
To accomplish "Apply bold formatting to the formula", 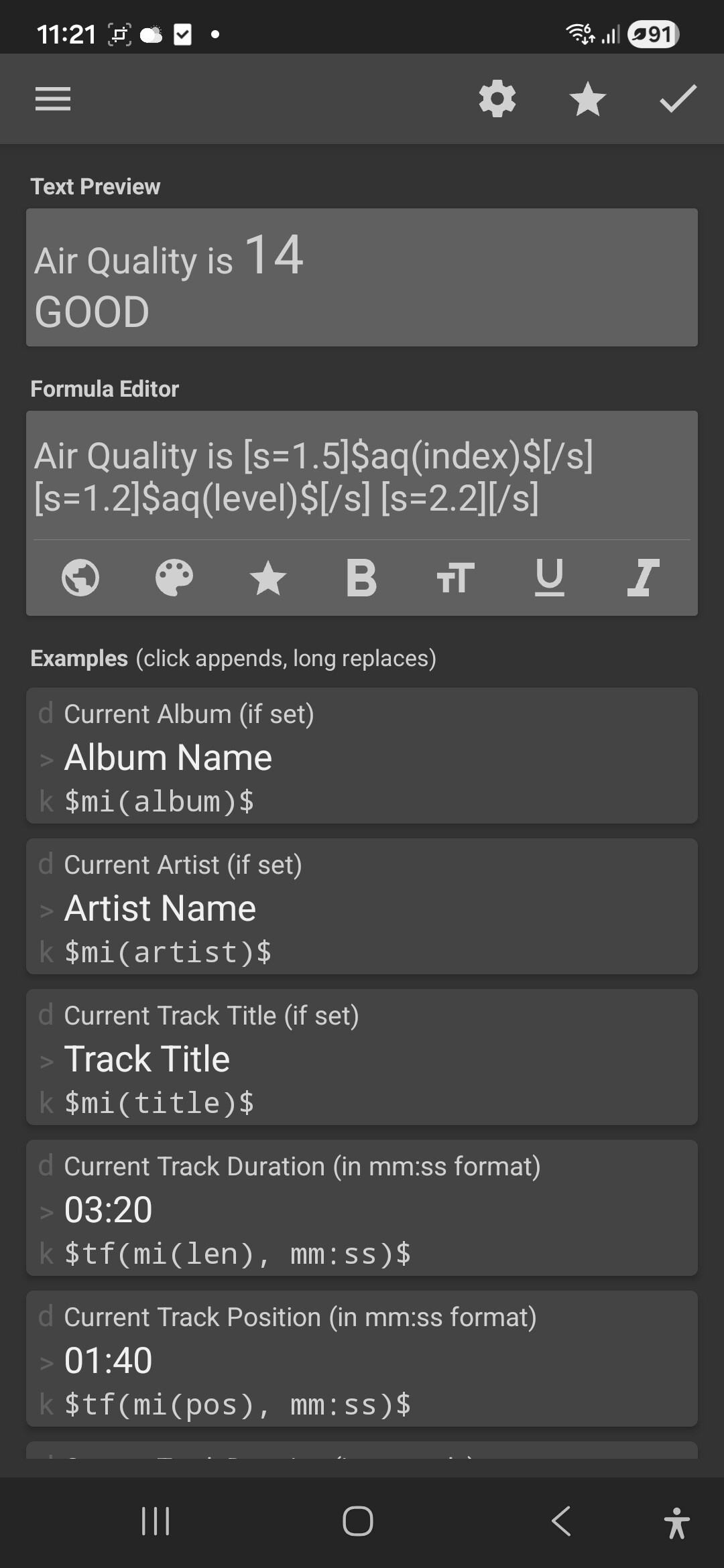I will click(361, 578).
